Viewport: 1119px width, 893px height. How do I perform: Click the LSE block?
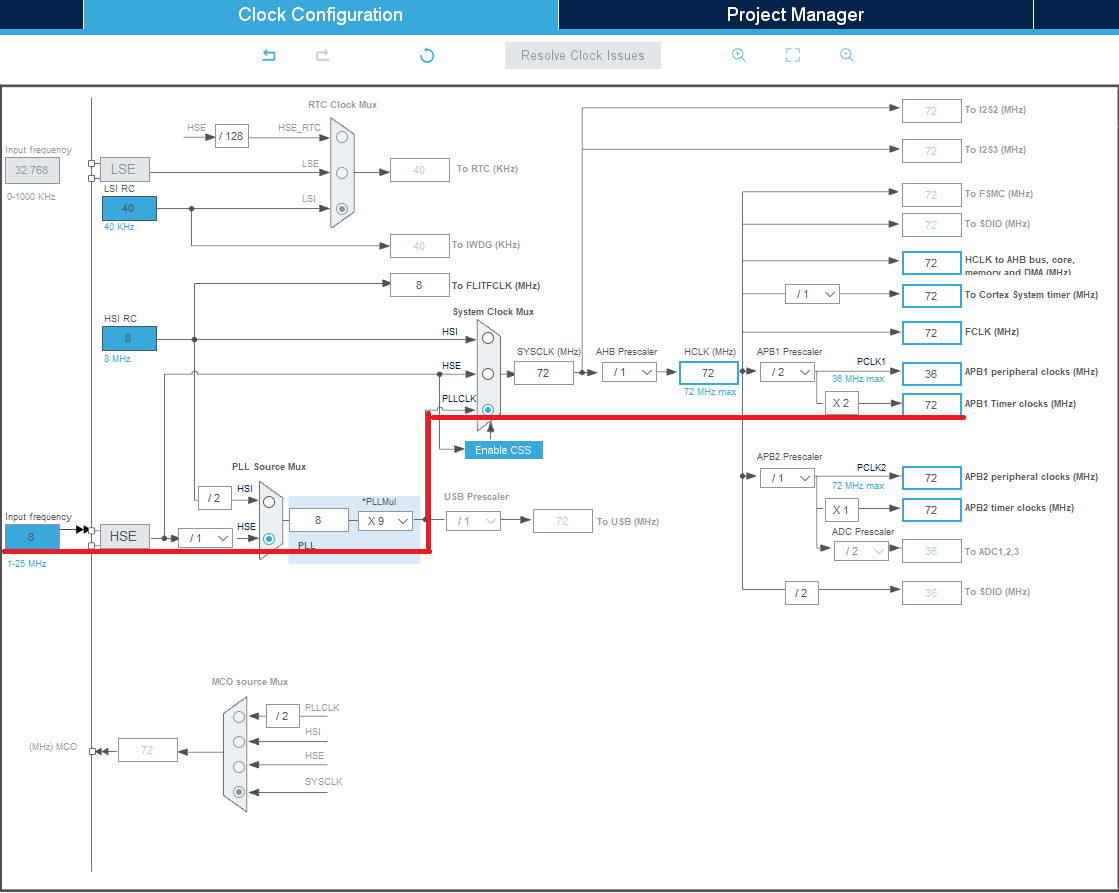pos(125,169)
